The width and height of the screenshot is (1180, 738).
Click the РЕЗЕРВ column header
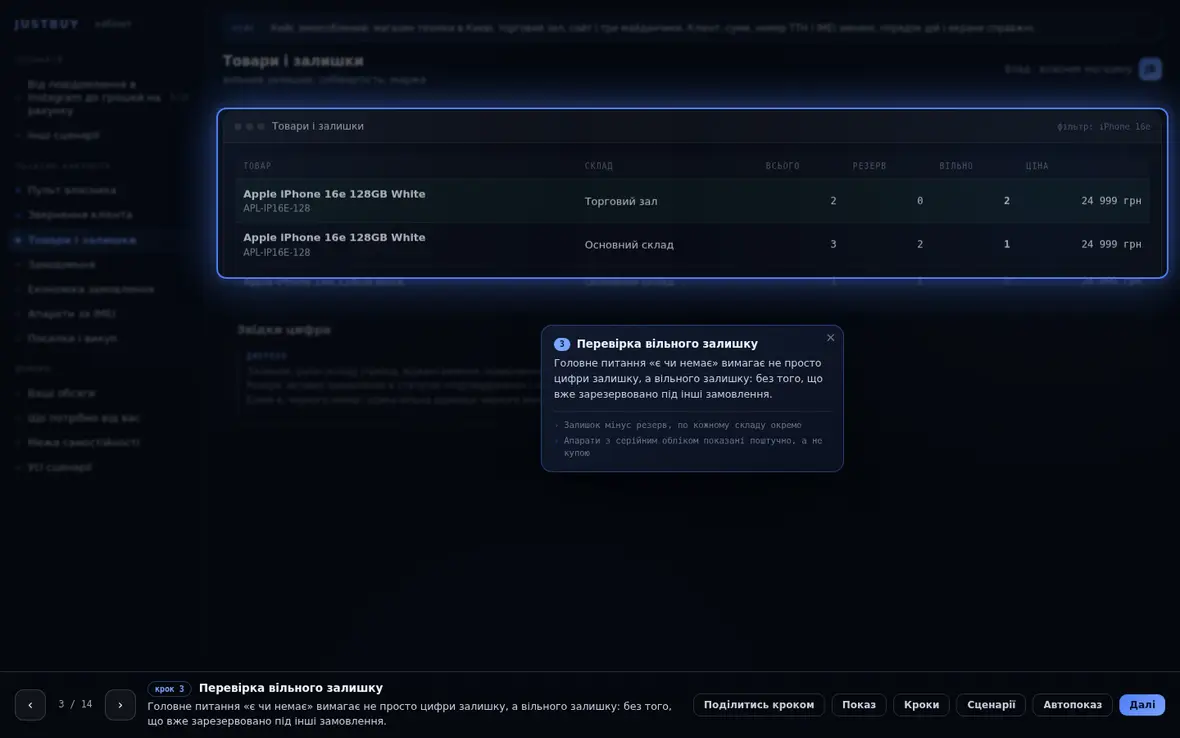click(x=869, y=166)
